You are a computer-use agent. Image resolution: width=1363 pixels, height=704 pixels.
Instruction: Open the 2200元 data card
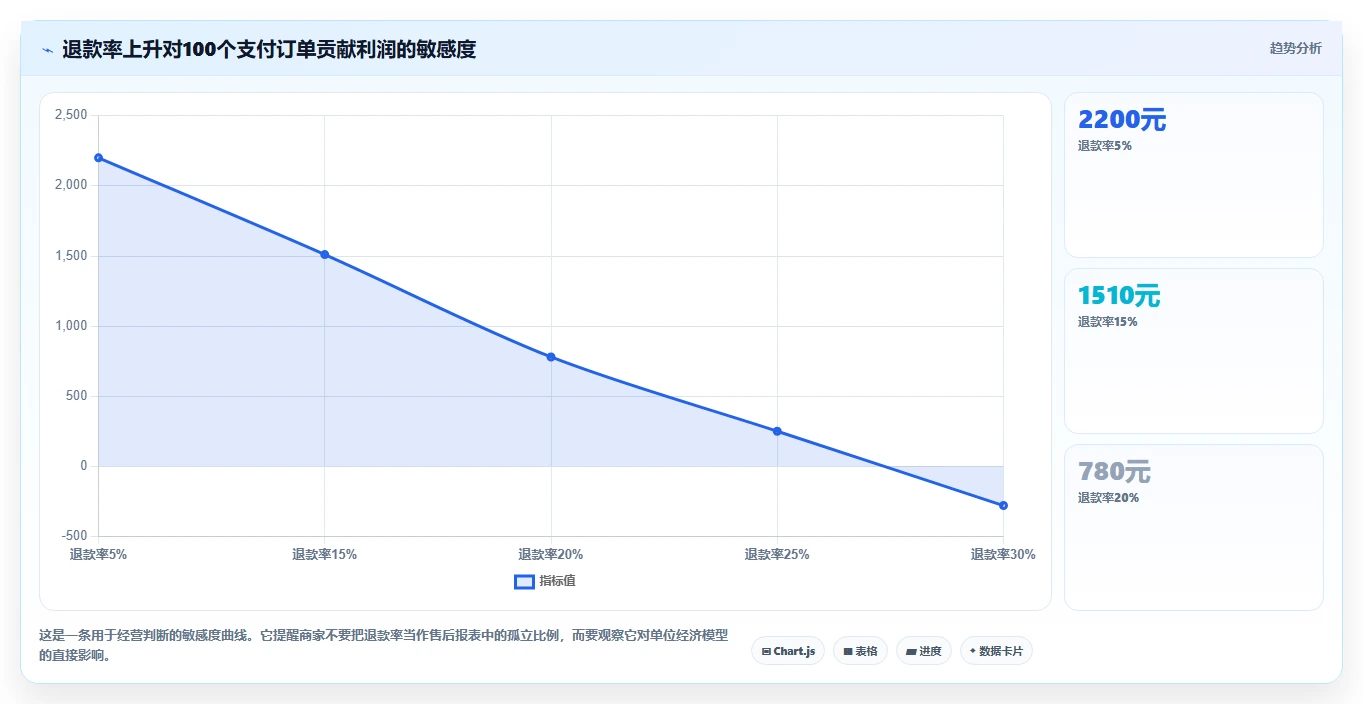(x=1194, y=175)
